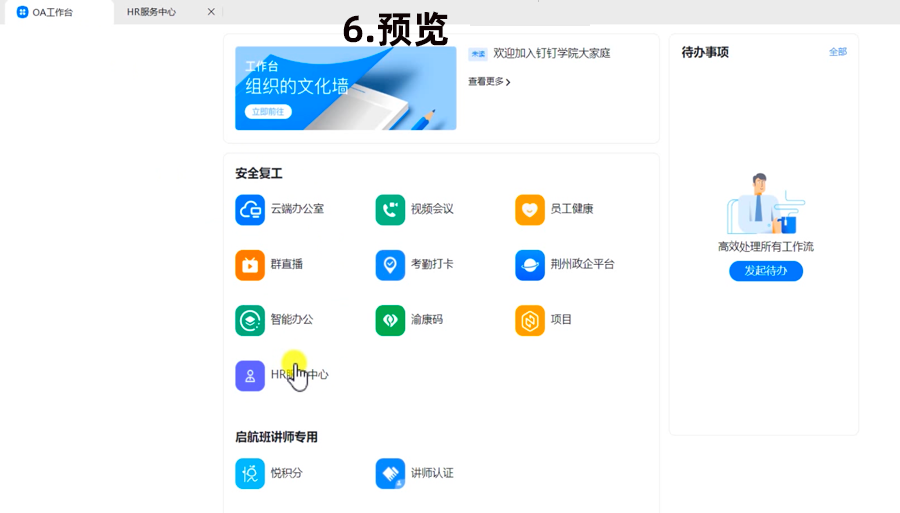900x513 pixels.
Task: Open the 渝康码 green icon
Action: [390, 320]
